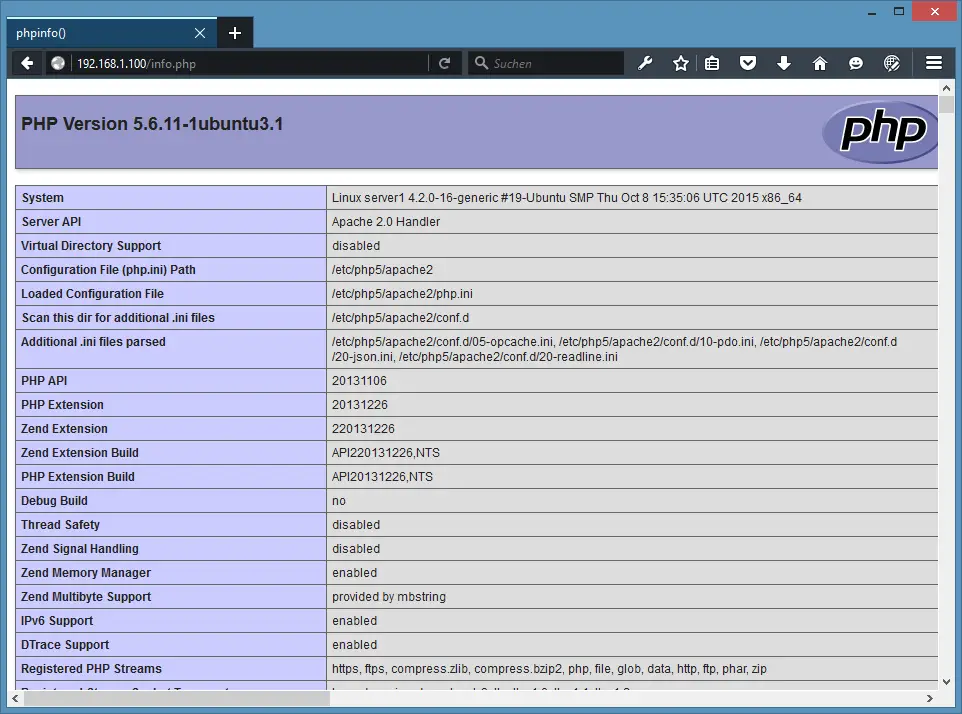Click PHP Extension Build label
Screen dimensions: 962x714
click(x=78, y=476)
